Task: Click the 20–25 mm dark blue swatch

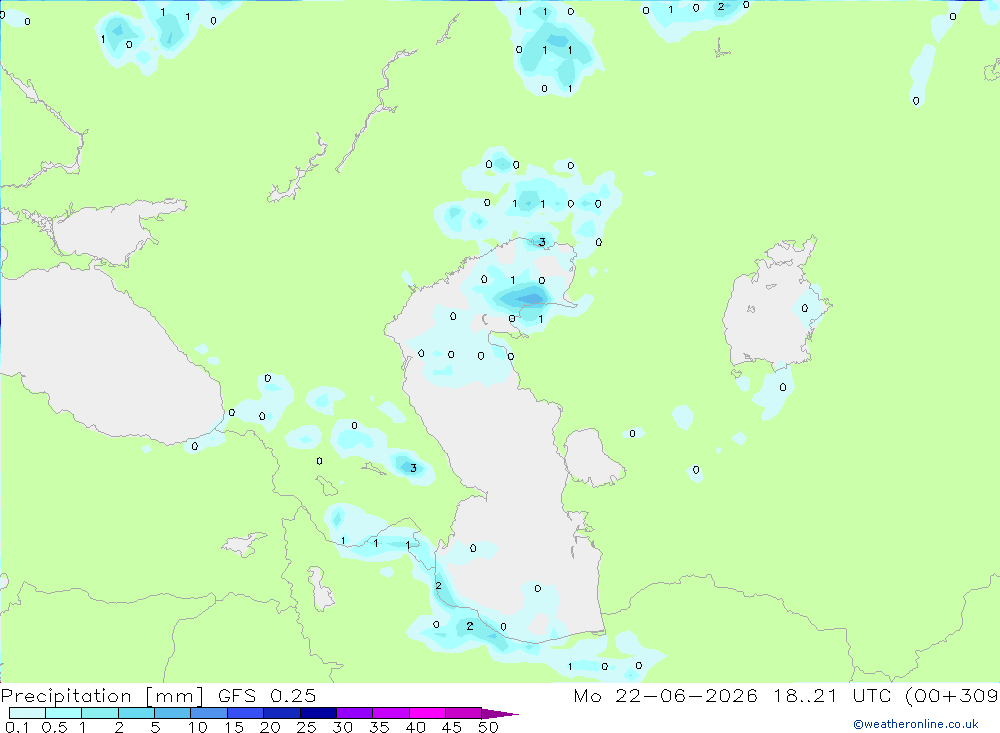Action: tap(281, 713)
